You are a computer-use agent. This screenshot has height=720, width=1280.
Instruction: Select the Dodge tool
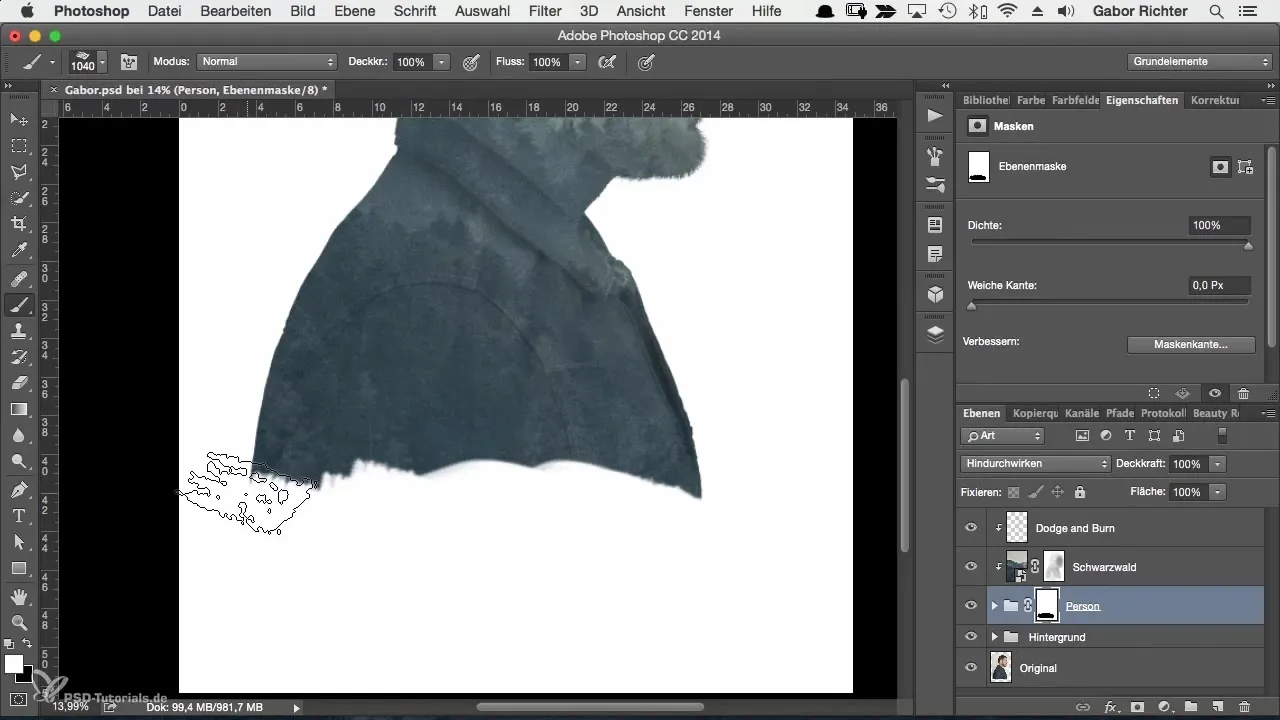coord(19,461)
